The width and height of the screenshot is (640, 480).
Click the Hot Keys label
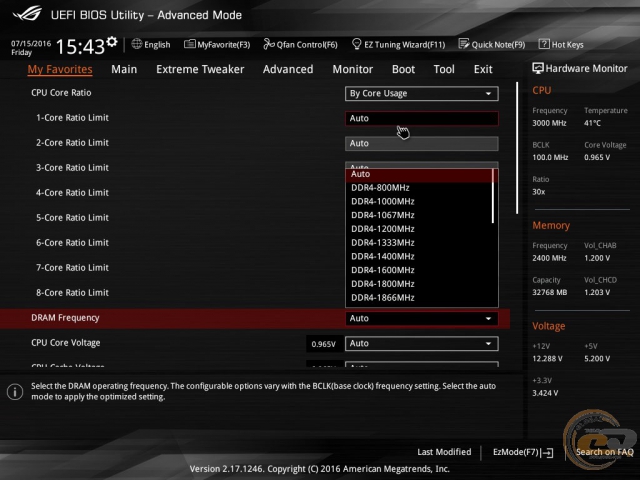tap(567, 44)
